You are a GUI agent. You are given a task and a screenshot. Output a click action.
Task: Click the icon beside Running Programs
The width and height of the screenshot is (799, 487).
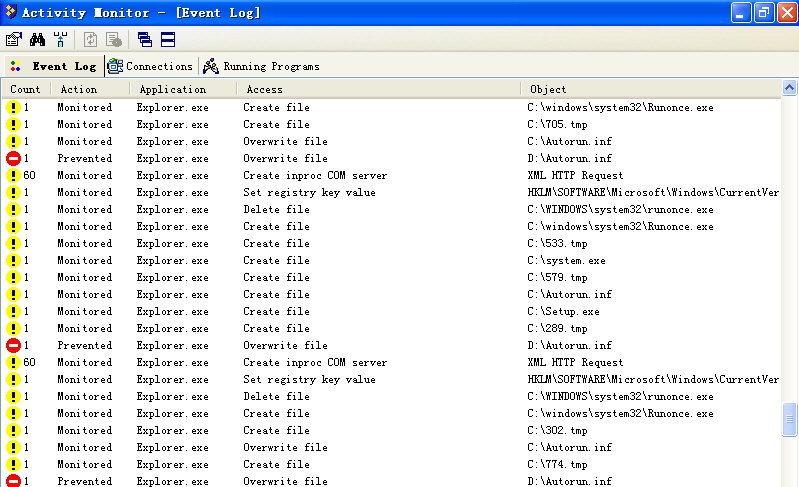(x=211, y=66)
